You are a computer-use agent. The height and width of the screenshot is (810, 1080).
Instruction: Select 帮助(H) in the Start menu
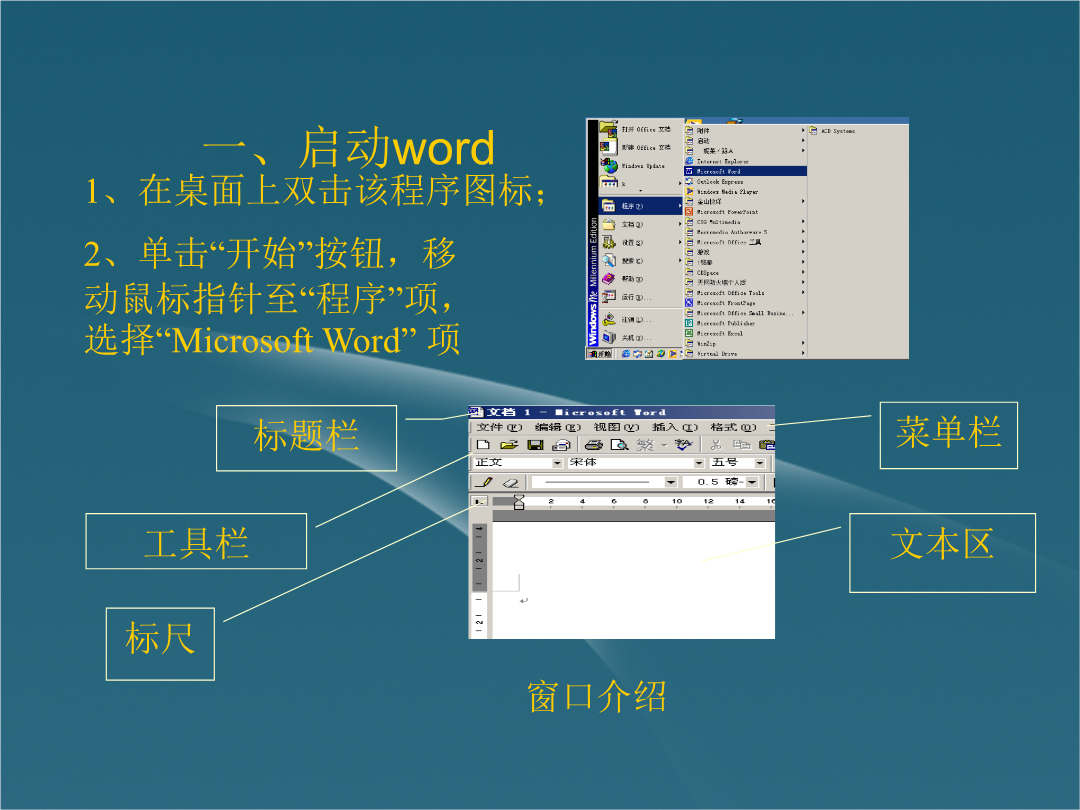pos(640,279)
